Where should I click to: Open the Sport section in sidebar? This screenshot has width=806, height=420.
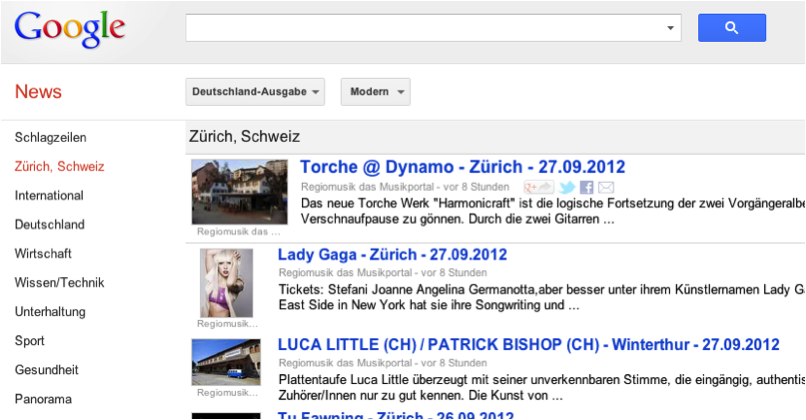tap(30, 340)
